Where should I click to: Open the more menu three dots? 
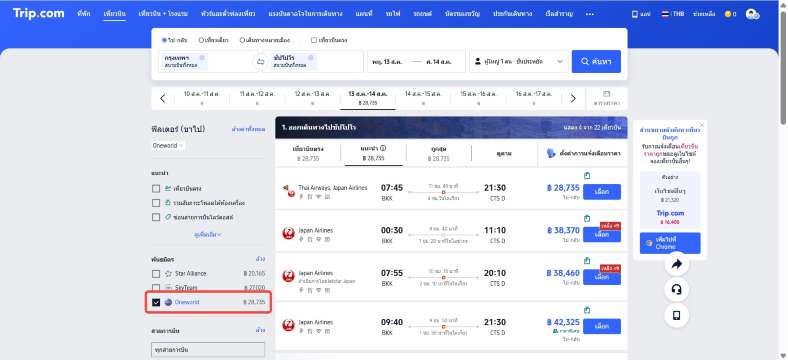[x=589, y=14]
